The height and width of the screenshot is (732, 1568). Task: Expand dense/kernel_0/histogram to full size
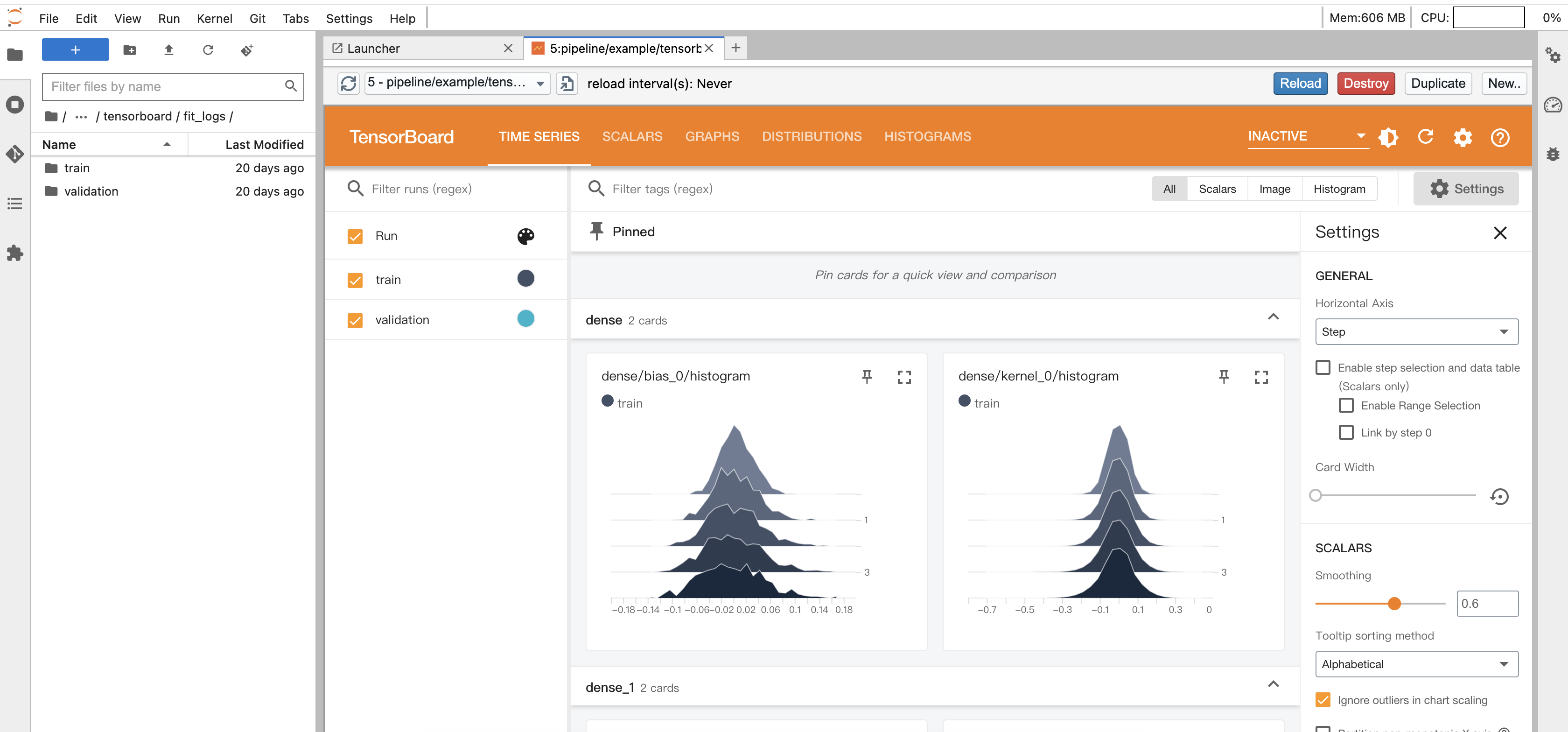coord(1260,377)
